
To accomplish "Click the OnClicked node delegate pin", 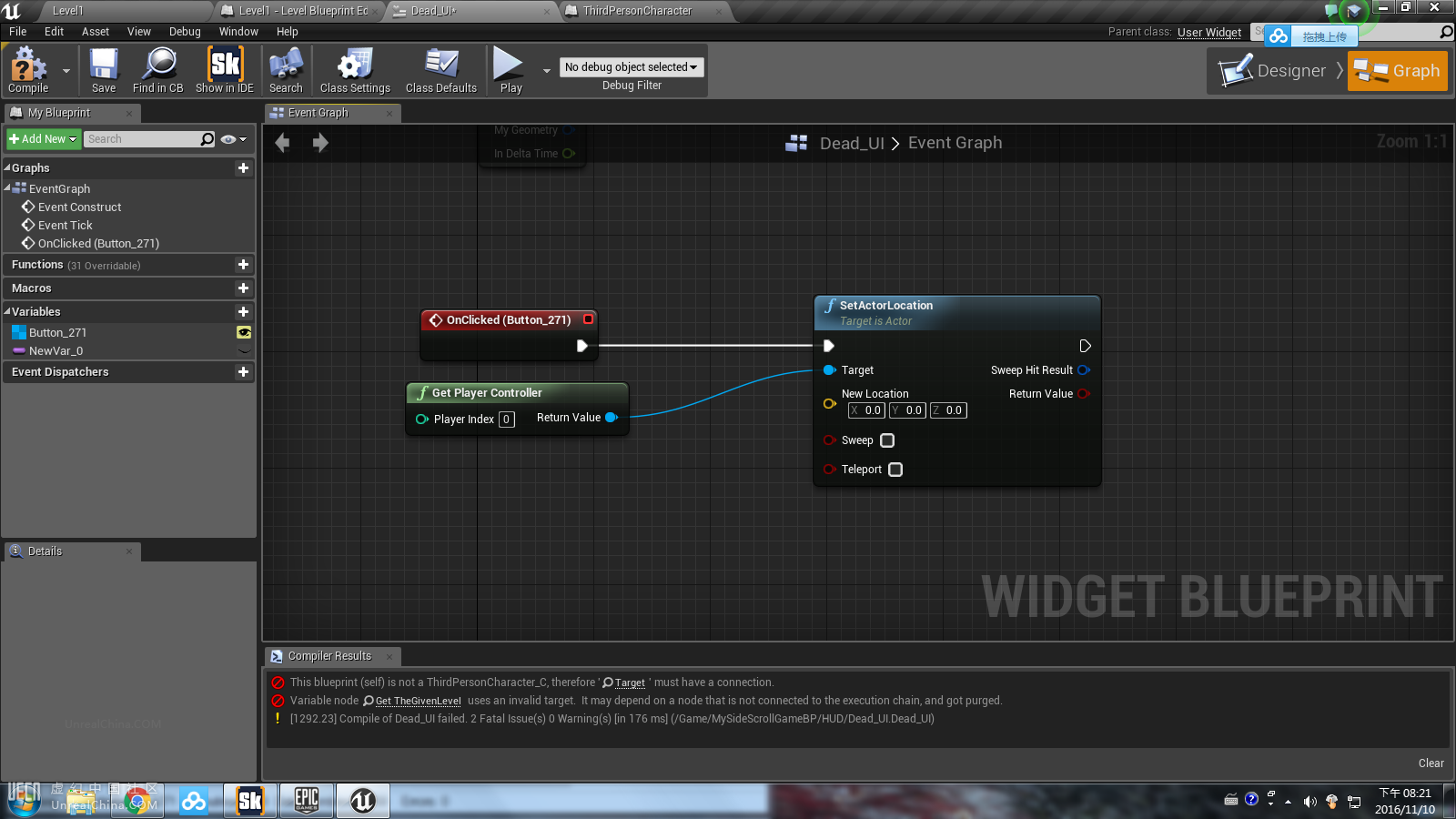I will click(588, 319).
